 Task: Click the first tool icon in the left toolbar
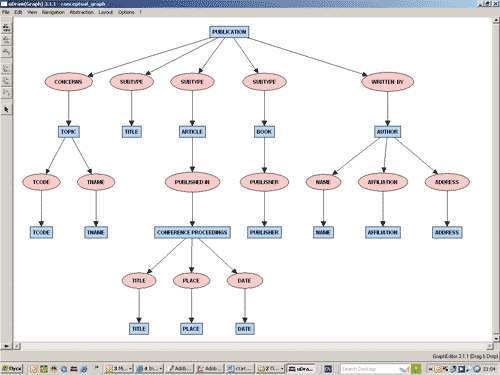click(x=6, y=27)
